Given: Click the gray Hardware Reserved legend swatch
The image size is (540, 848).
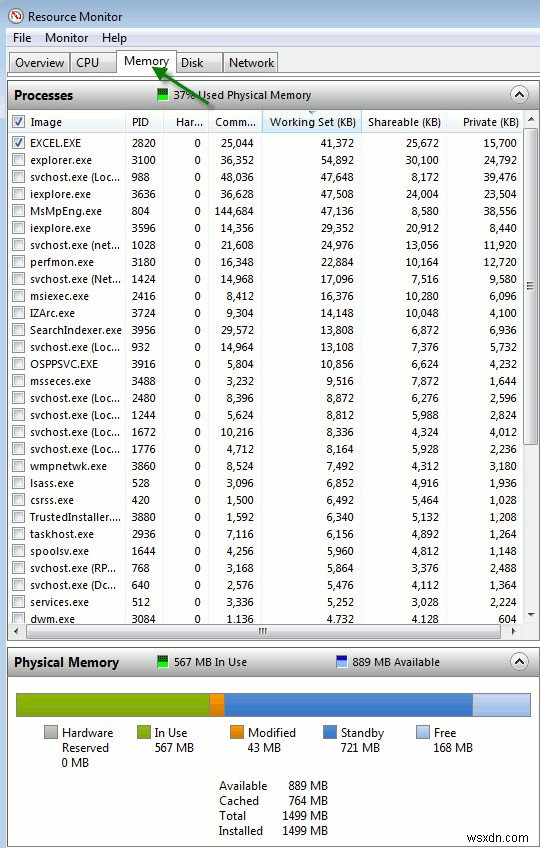Looking at the screenshot, I should [x=51, y=732].
